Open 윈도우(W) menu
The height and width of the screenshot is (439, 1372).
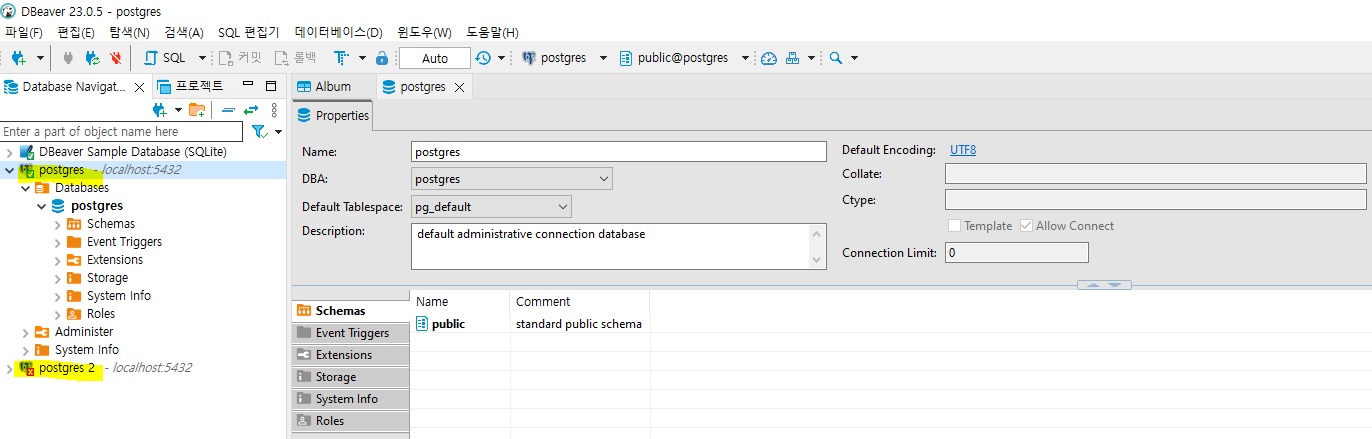(x=424, y=32)
